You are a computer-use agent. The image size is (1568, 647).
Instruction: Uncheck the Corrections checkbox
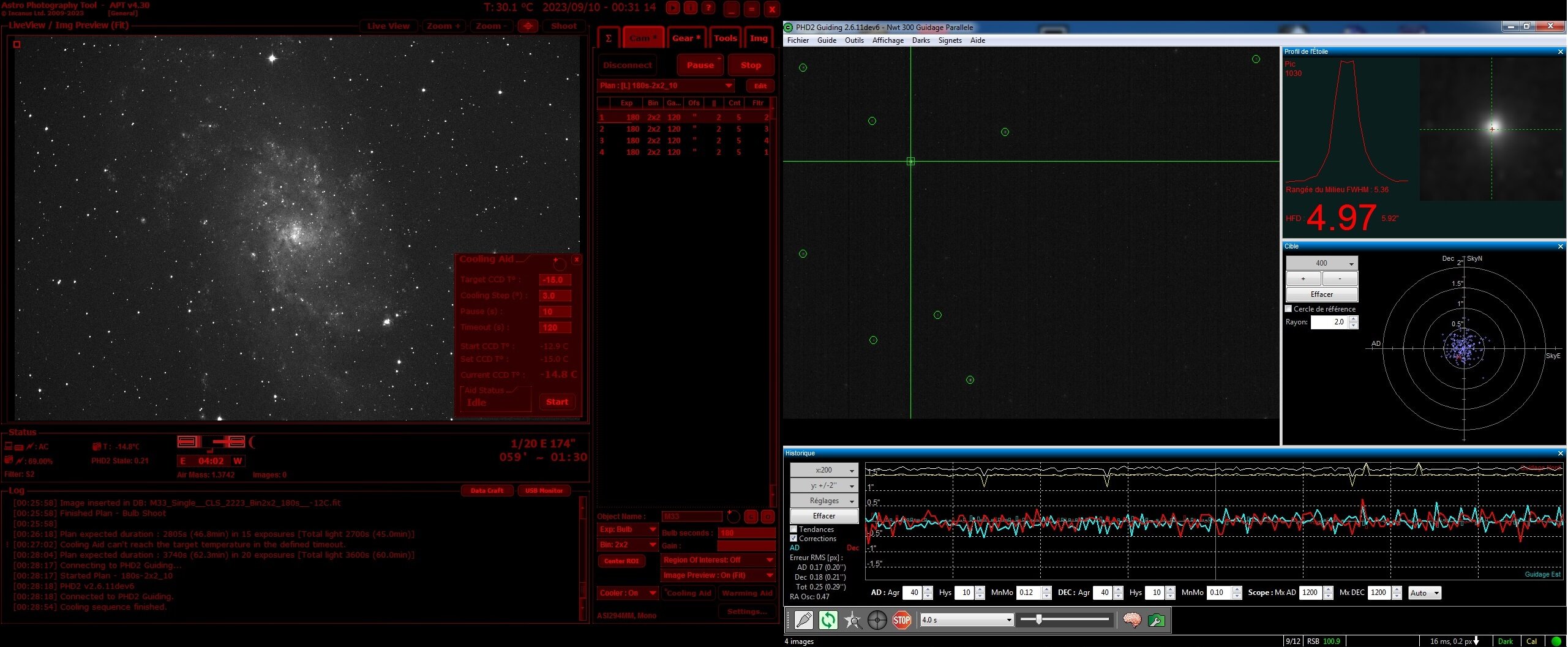[x=793, y=539]
